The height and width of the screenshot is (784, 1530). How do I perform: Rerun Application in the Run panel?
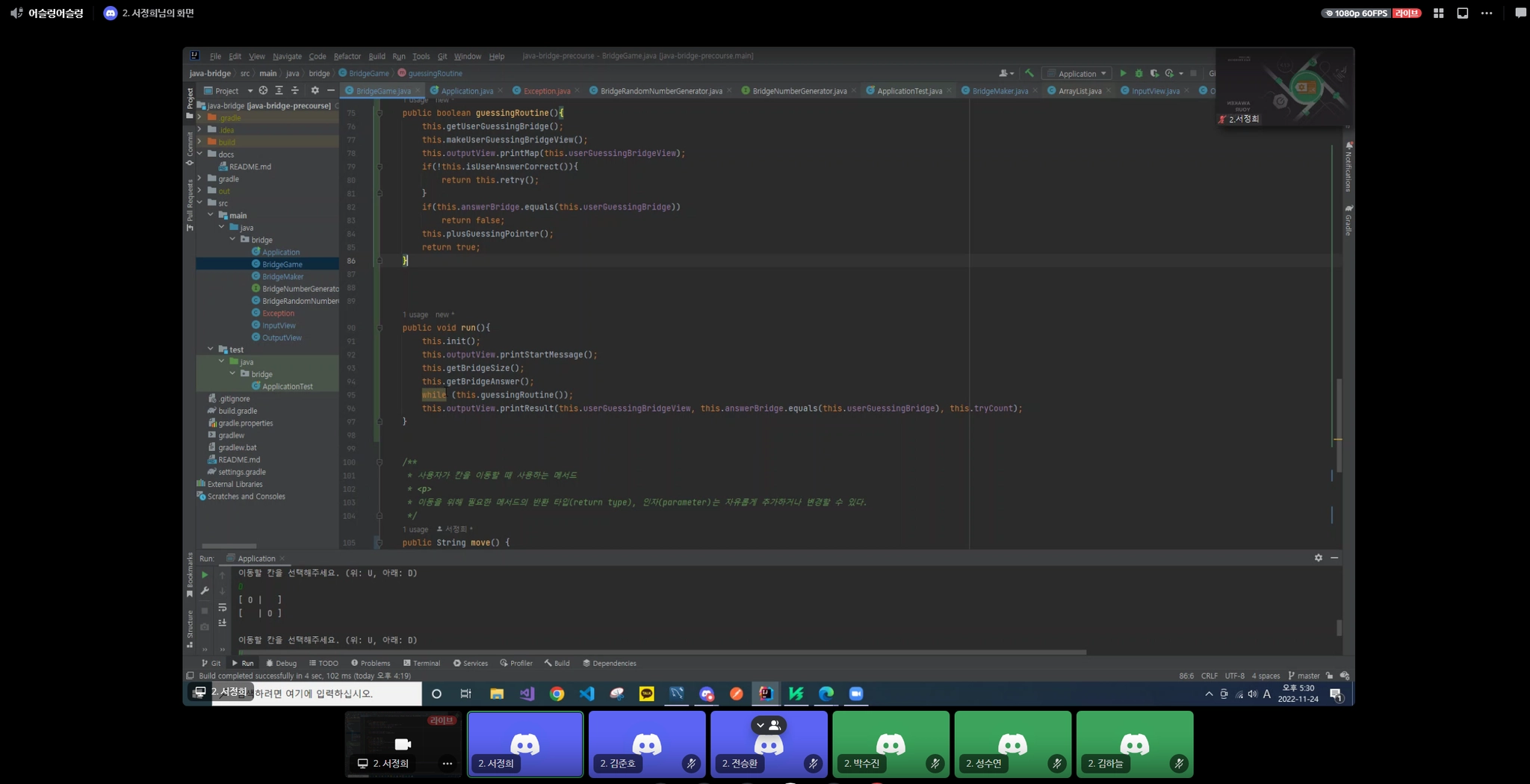click(205, 575)
